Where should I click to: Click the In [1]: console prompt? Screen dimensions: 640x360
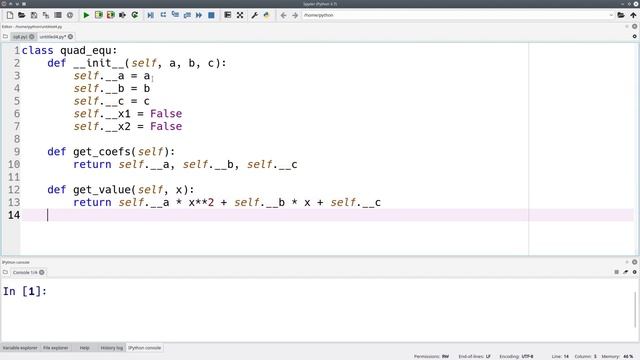click(x=25, y=291)
